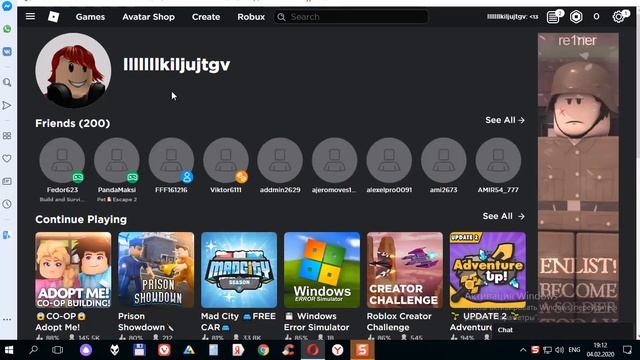Open the Mad City game thumbnail
This screenshot has height=360, width=640.
[239, 270]
